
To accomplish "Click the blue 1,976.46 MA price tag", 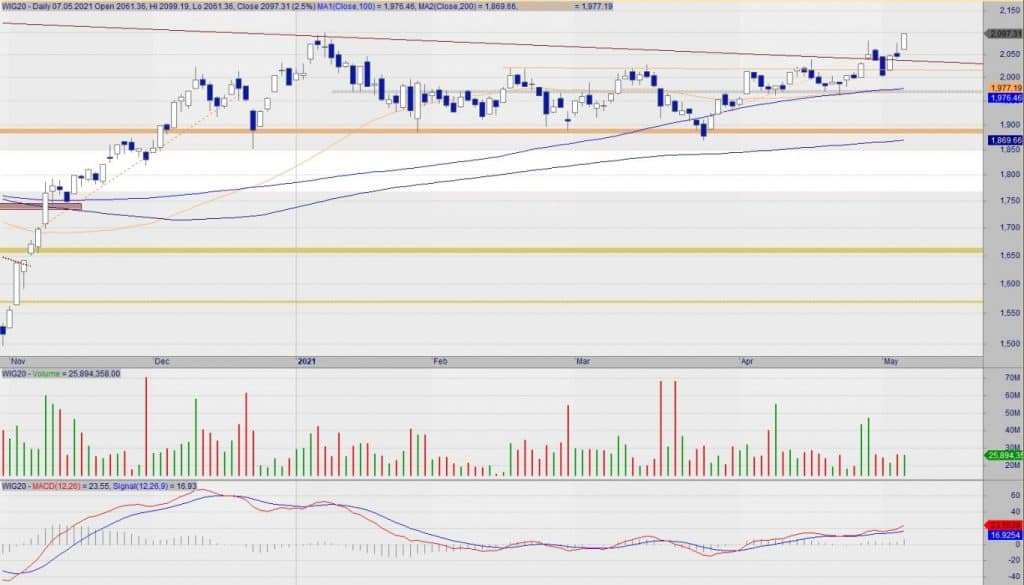I will tap(1003, 99).
